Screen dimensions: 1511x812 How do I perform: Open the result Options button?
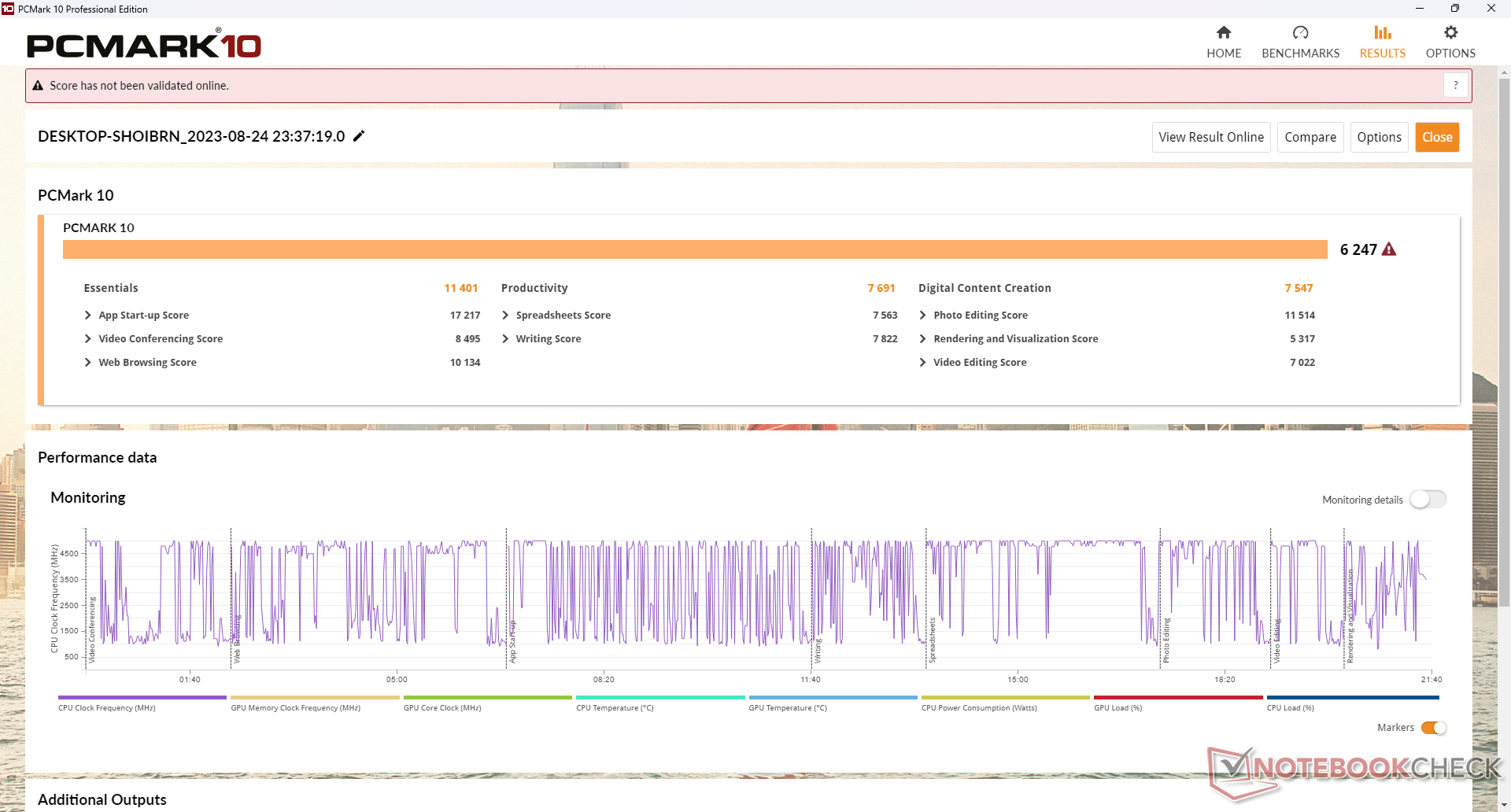[x=1379, y=137]
